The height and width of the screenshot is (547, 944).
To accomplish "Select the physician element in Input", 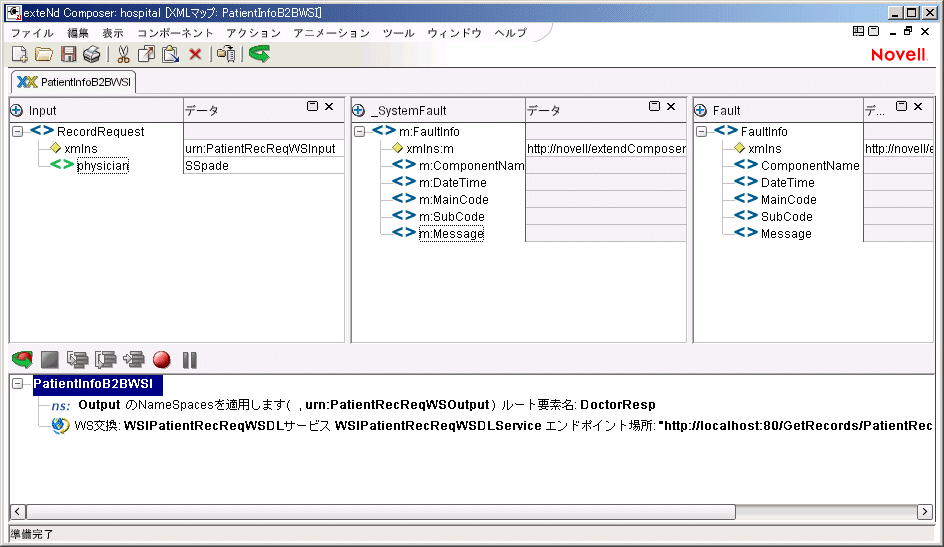I will pos(103,165).
